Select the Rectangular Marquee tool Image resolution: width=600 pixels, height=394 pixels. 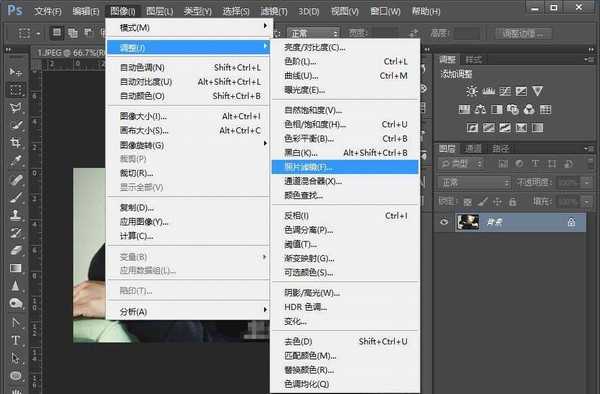pos(16,90)
